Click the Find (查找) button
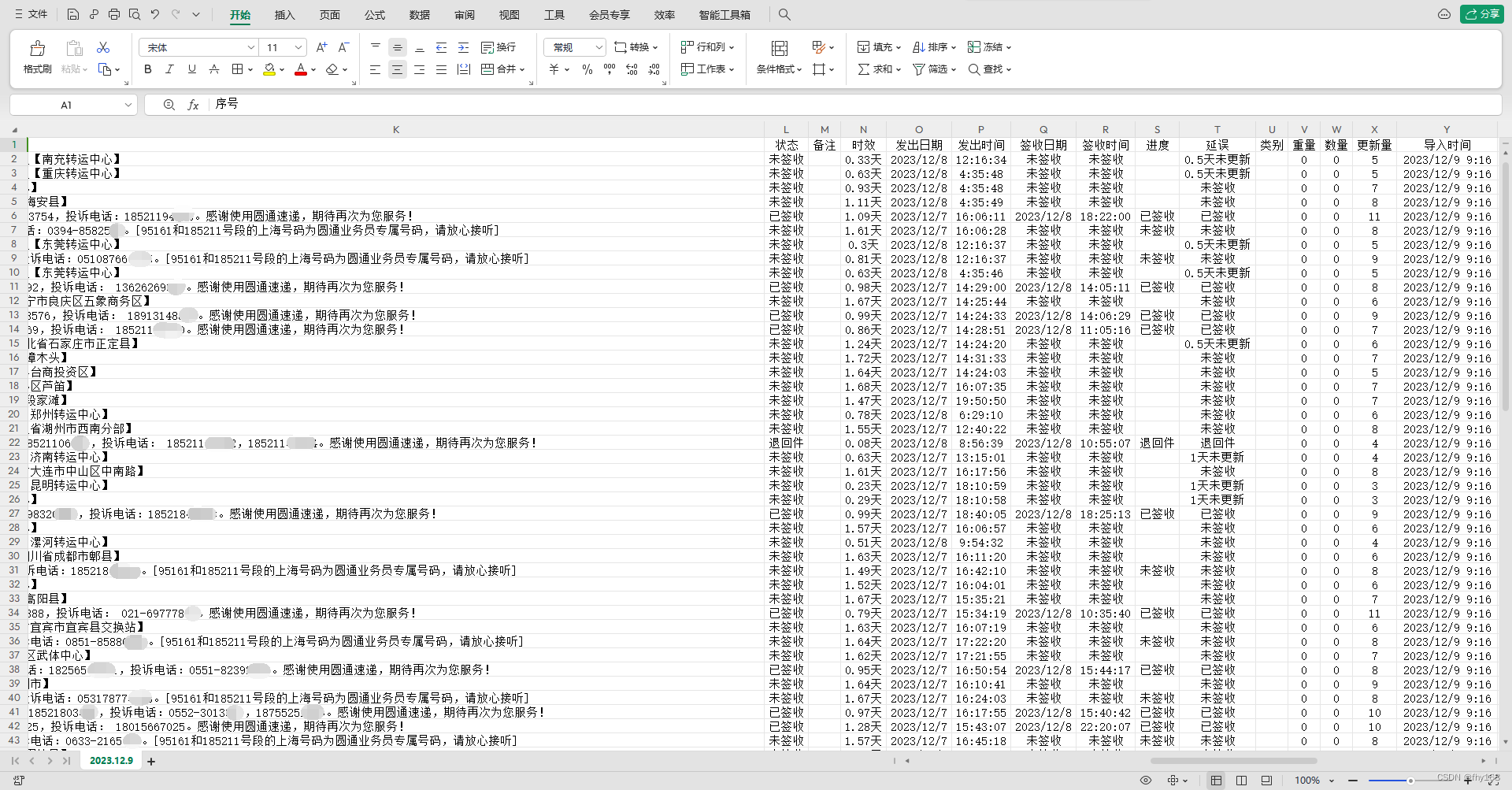The width and height of the screenshot is (1512, 790). click(989, 69)
